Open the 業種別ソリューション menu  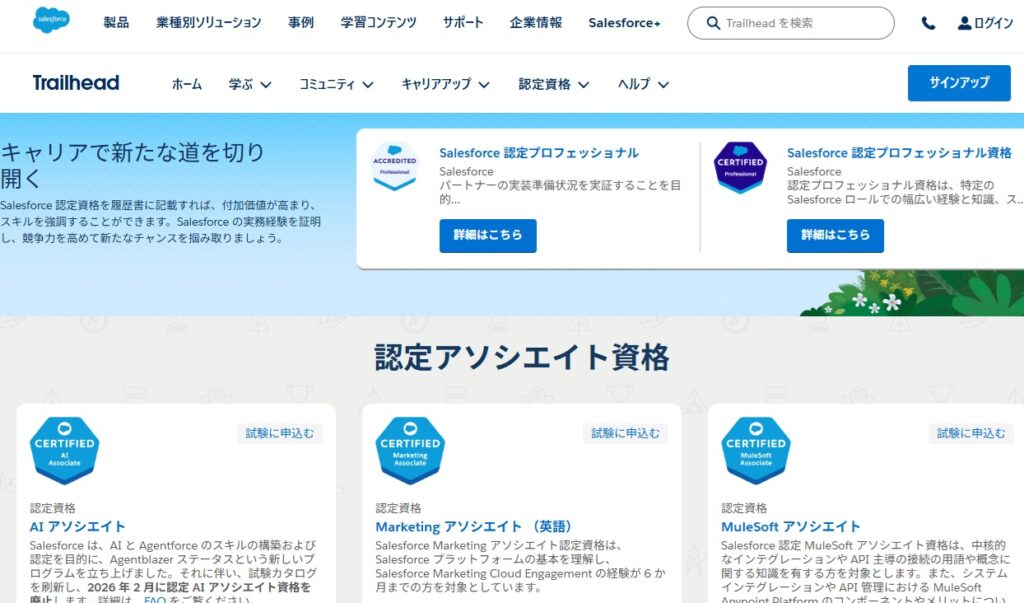point(208,23)
